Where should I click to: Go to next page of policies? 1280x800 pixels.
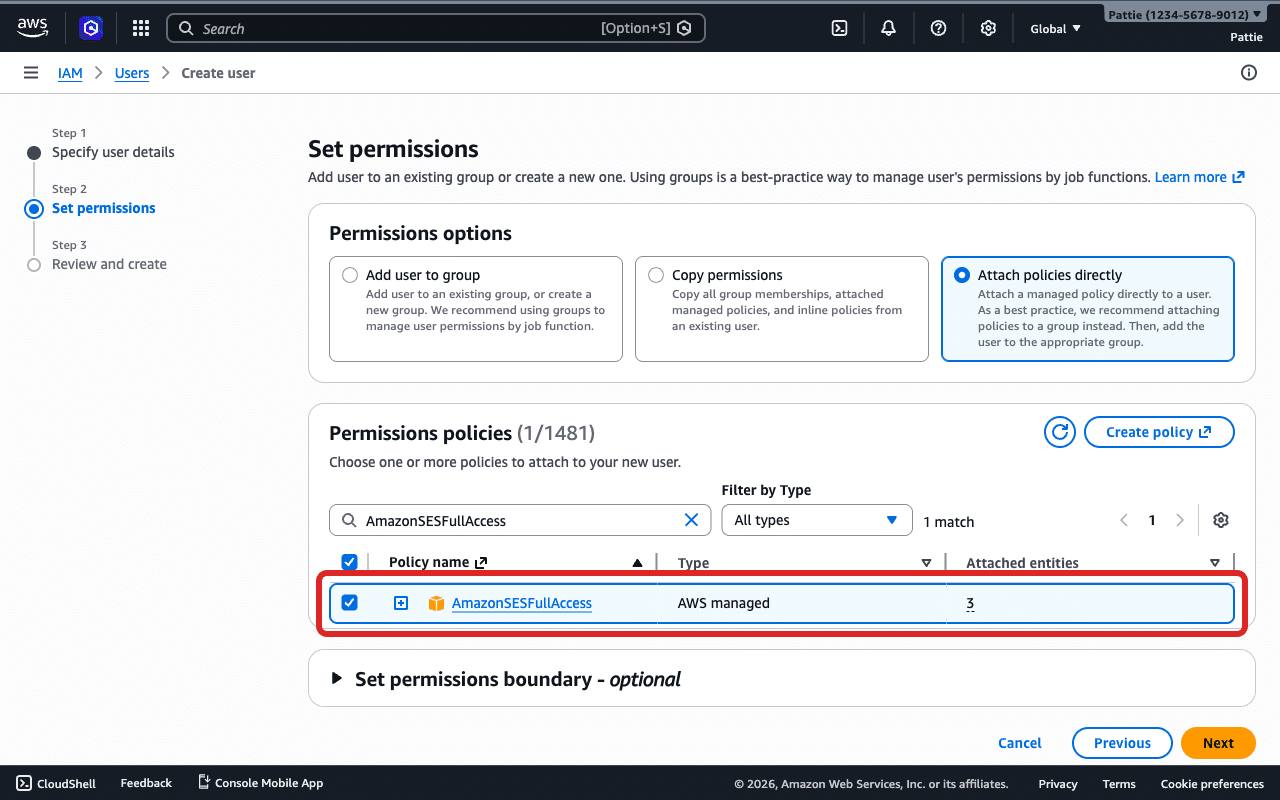[1180, 520]
